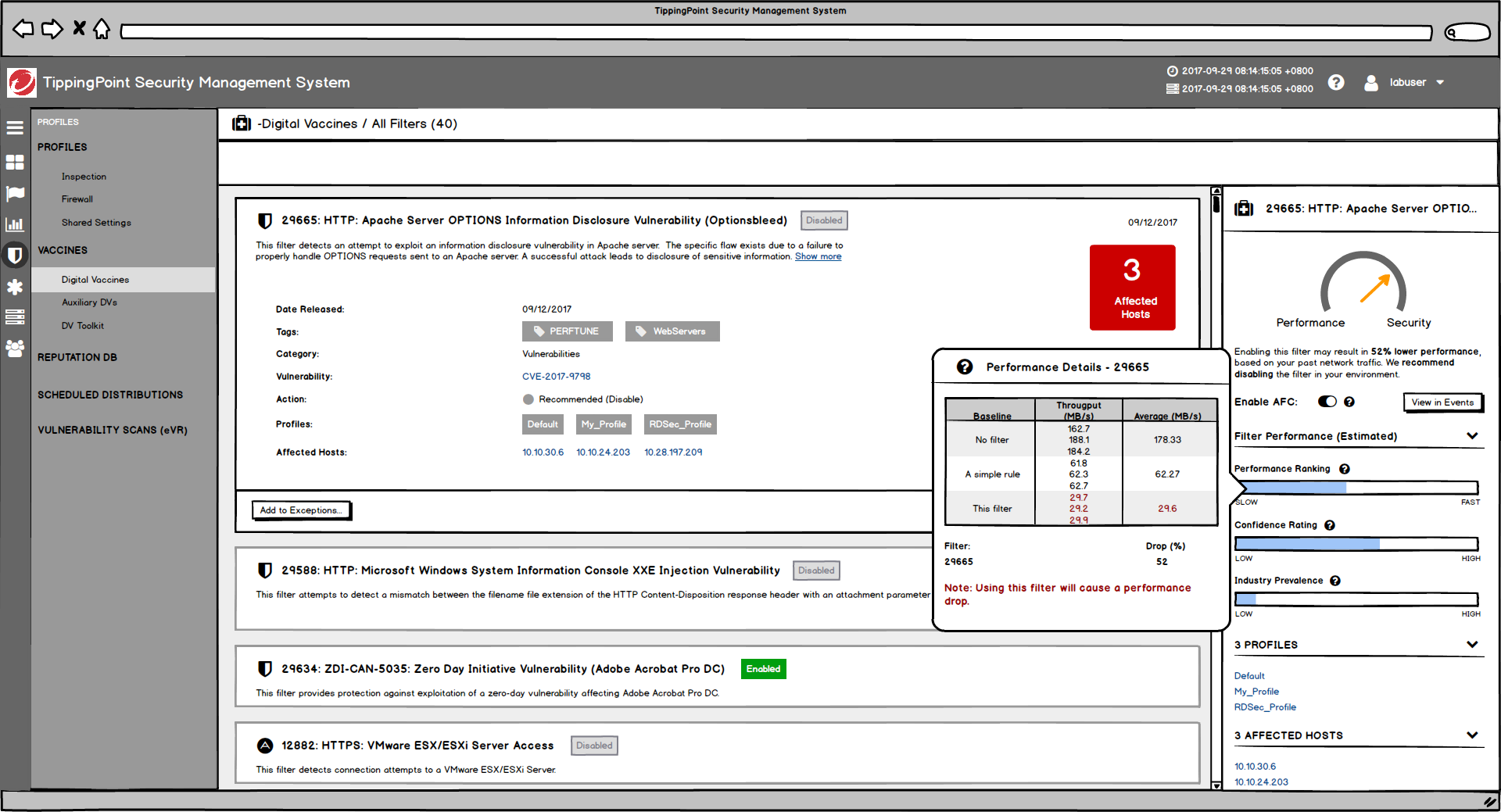The width and height of the screenshot is (1501, 812).
Task: Click the shield icon of filter 29665
Action: 265,220
